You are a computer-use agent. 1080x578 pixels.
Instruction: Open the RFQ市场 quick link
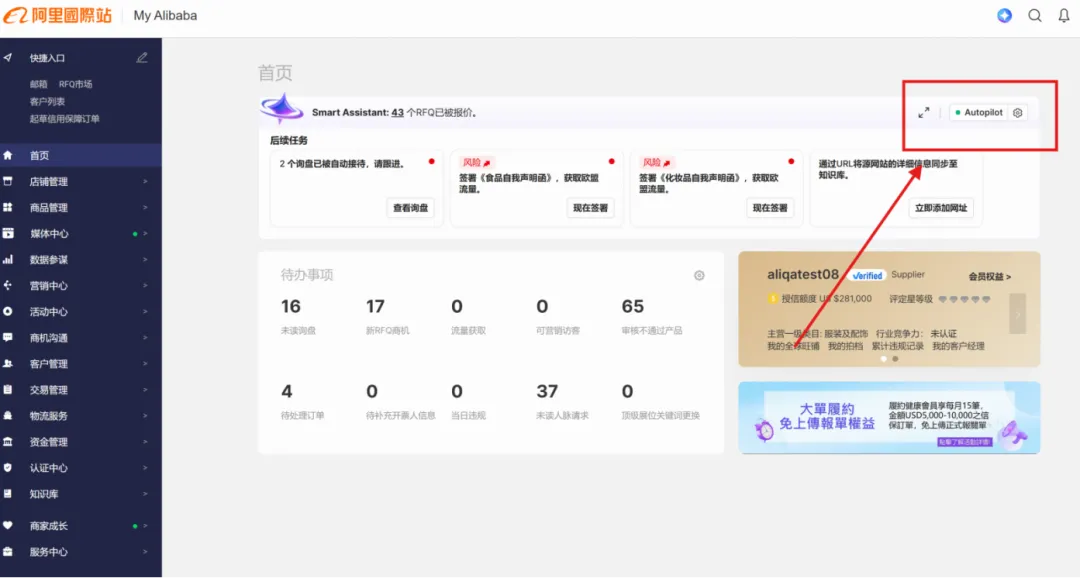(75, 84)
